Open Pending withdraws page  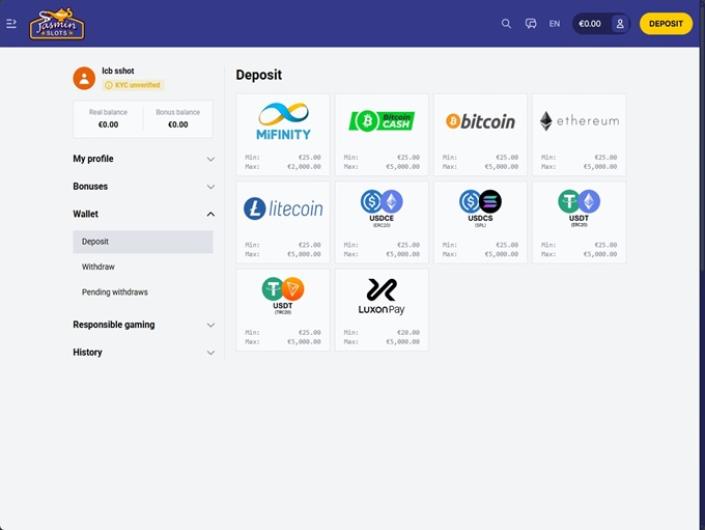115,293
